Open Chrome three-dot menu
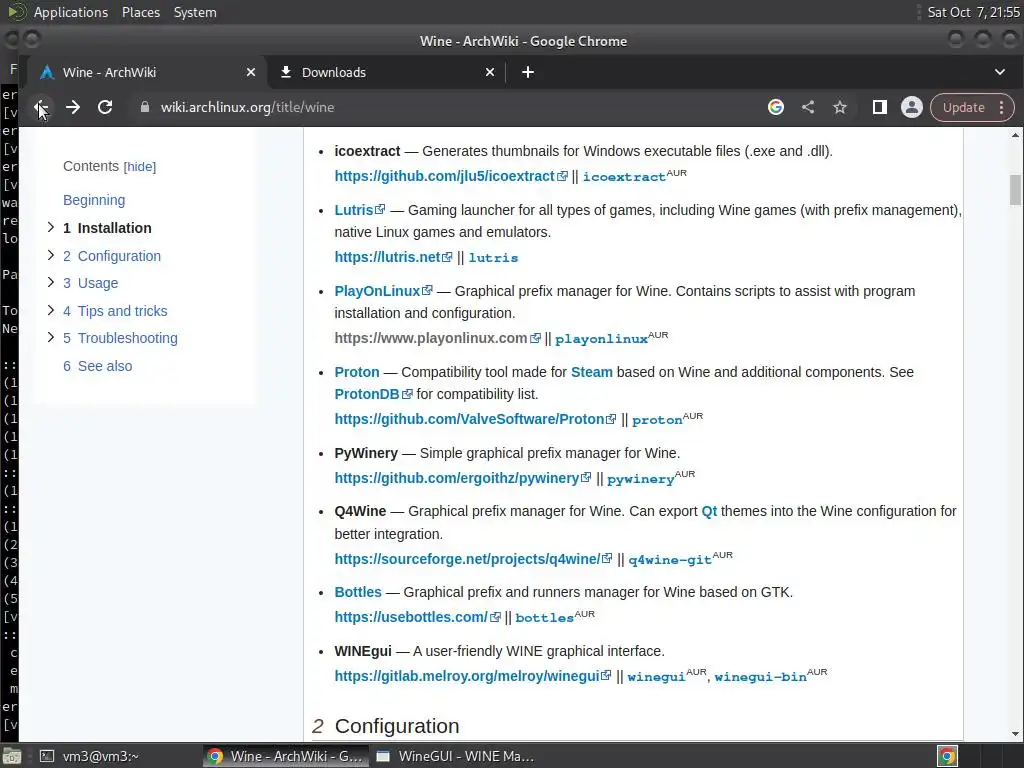This screenshot has width=1024, height=768. click(1002, 108)
